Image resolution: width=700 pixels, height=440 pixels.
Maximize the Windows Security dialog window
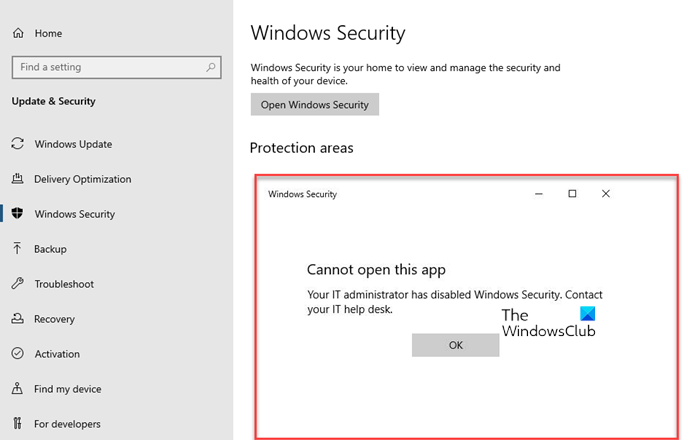pyautogui.click(x=572, y=194)
